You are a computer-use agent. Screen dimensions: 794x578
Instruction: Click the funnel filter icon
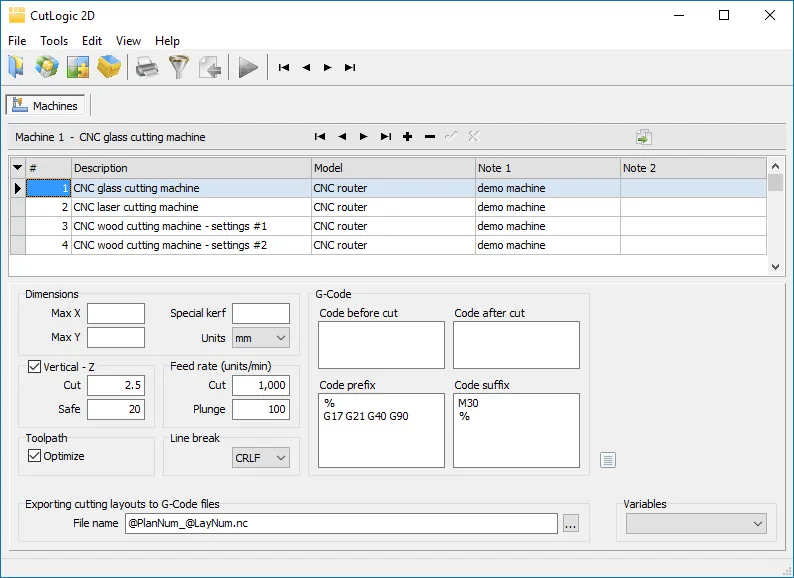click(178, 67)
